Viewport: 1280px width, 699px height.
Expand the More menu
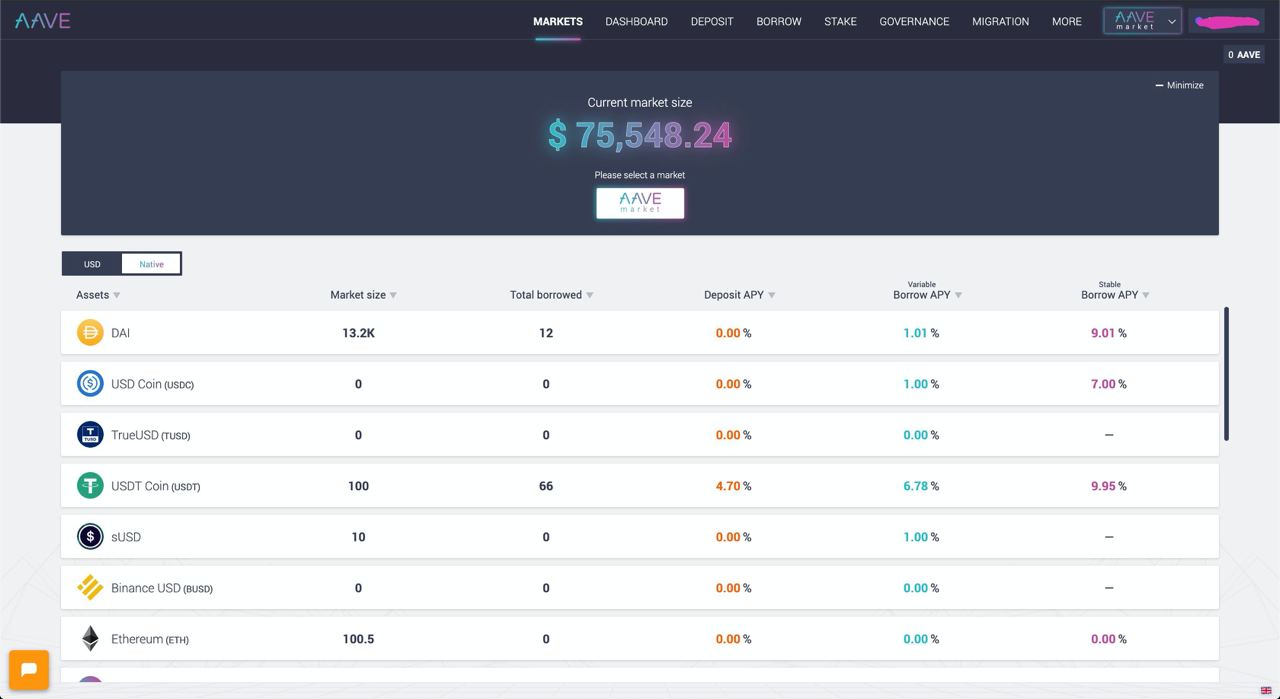[1067, 21]
